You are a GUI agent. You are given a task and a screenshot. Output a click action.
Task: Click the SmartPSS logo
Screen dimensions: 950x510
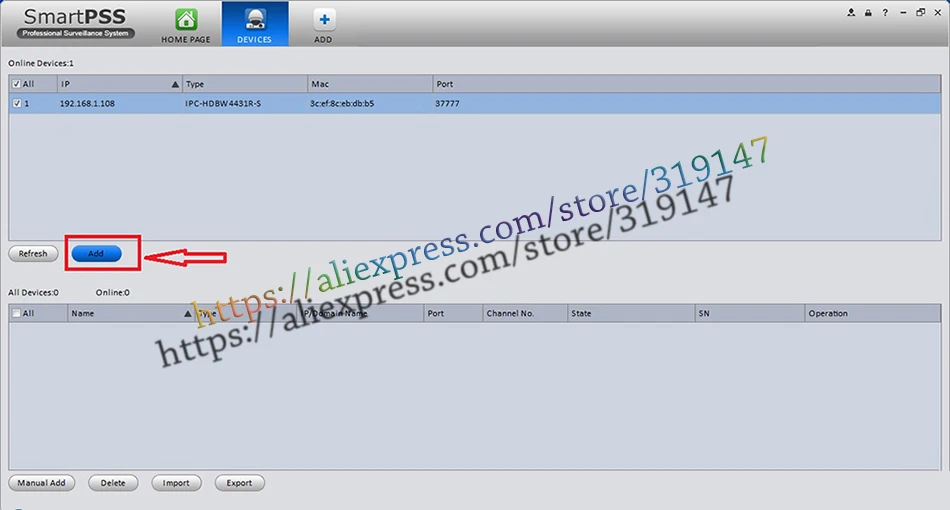point(75,23)
